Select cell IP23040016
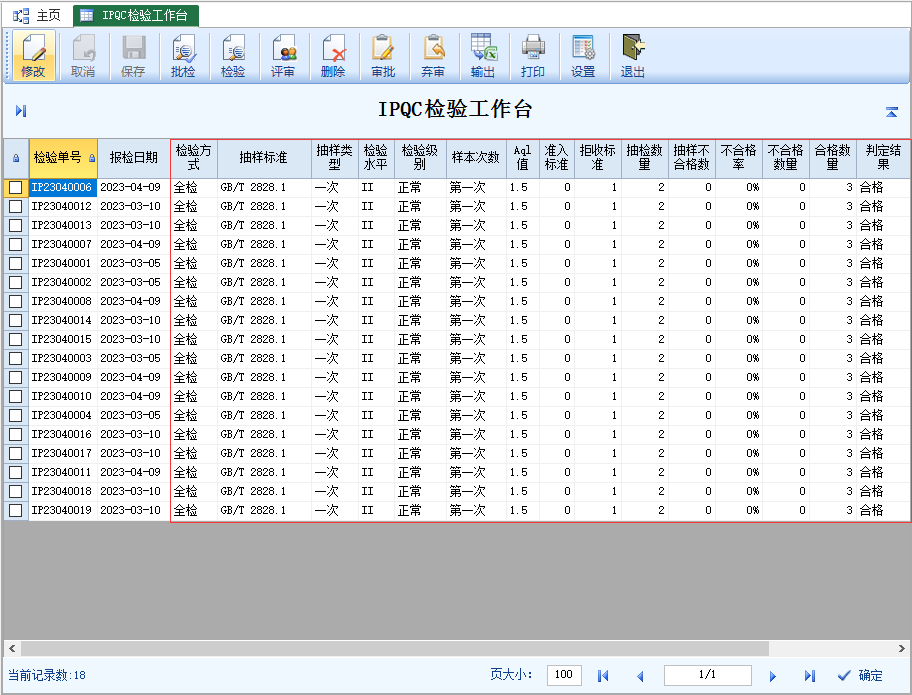The width and height of the screenshot is (912, 695). (63, 434)
